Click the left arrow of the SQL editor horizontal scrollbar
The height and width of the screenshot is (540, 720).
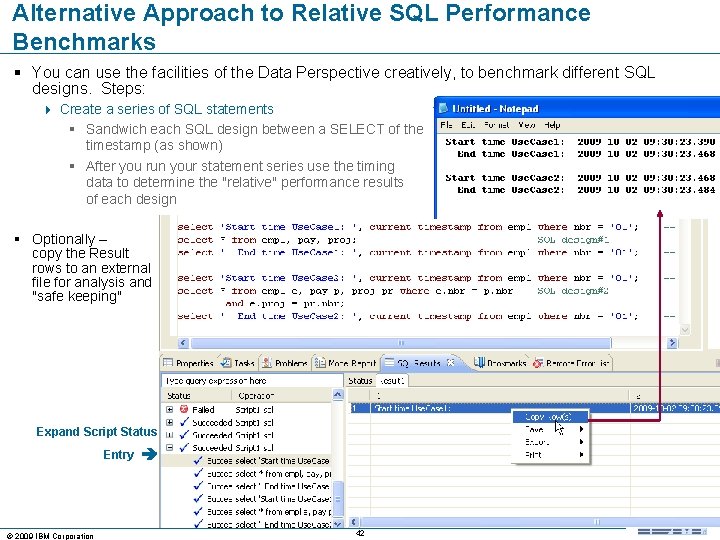[x=183, y=343]
